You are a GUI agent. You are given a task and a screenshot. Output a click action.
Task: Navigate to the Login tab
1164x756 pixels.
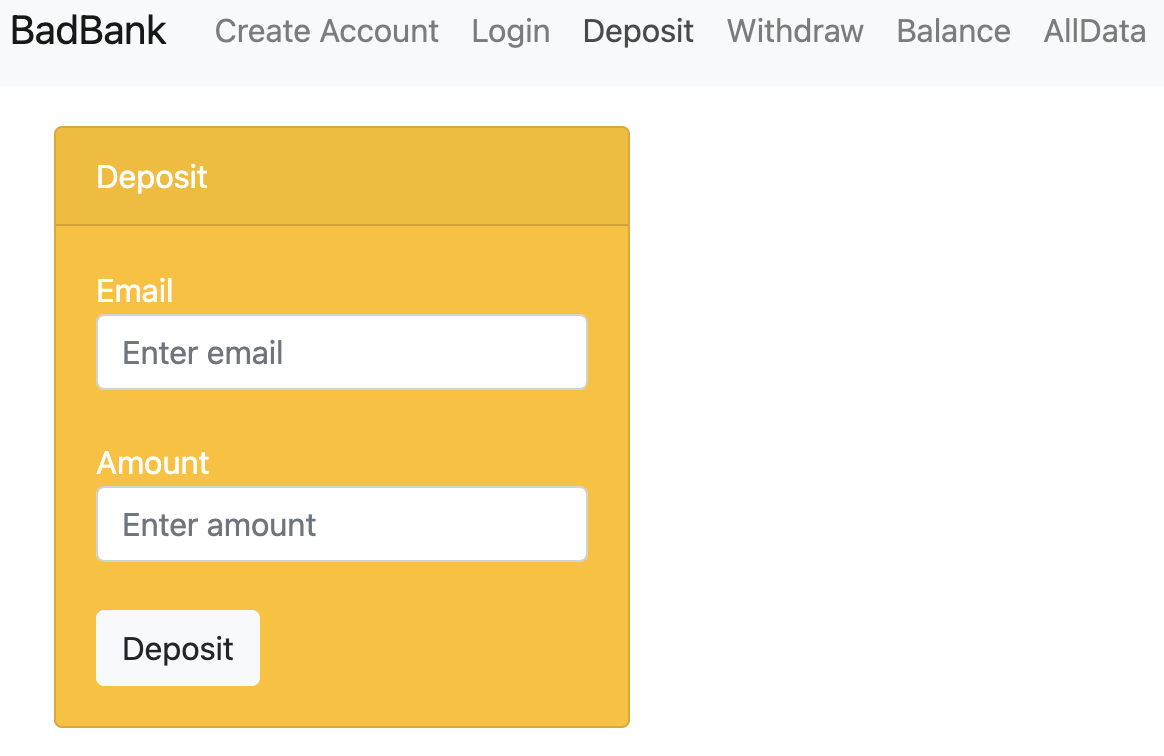(x=510, y=31)
